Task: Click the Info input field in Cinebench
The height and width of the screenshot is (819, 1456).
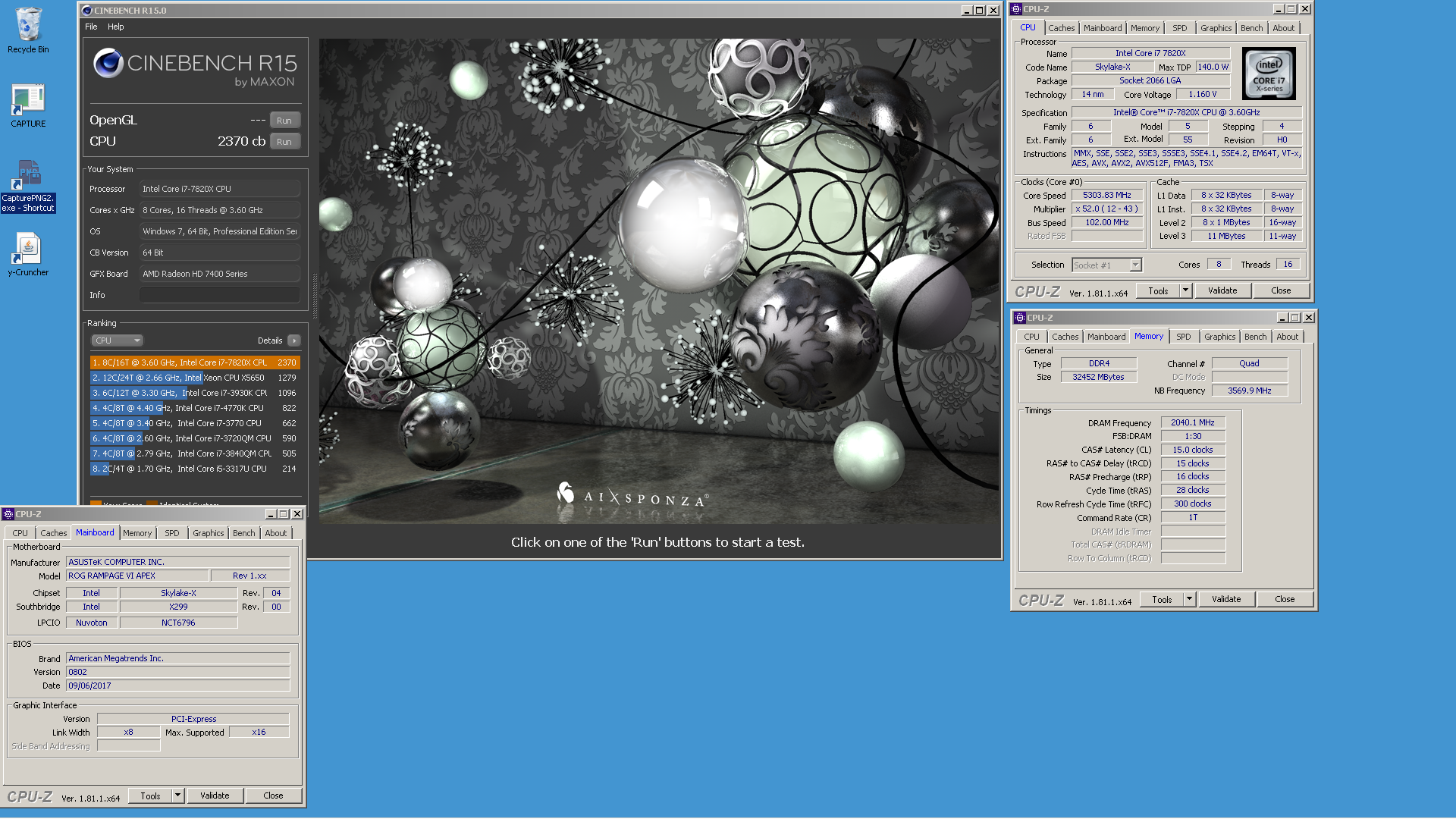Action: click(220, 295)
